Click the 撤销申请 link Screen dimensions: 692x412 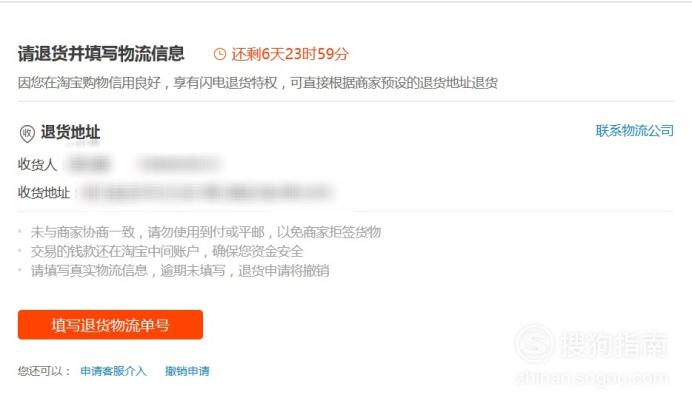point(188,371)
